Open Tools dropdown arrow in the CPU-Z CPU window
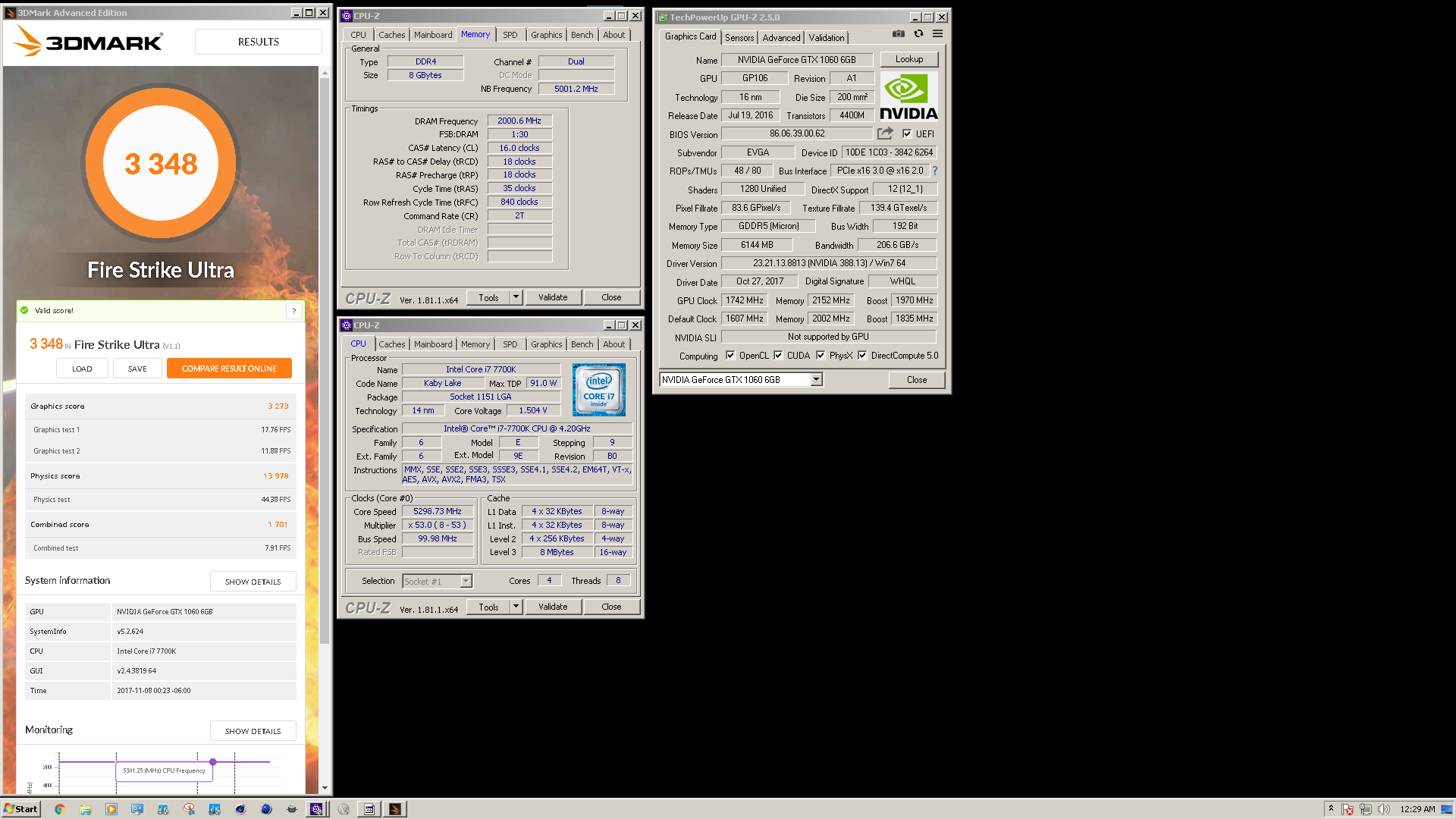This screenshot has height=819, width=1456. pos(516,607)
